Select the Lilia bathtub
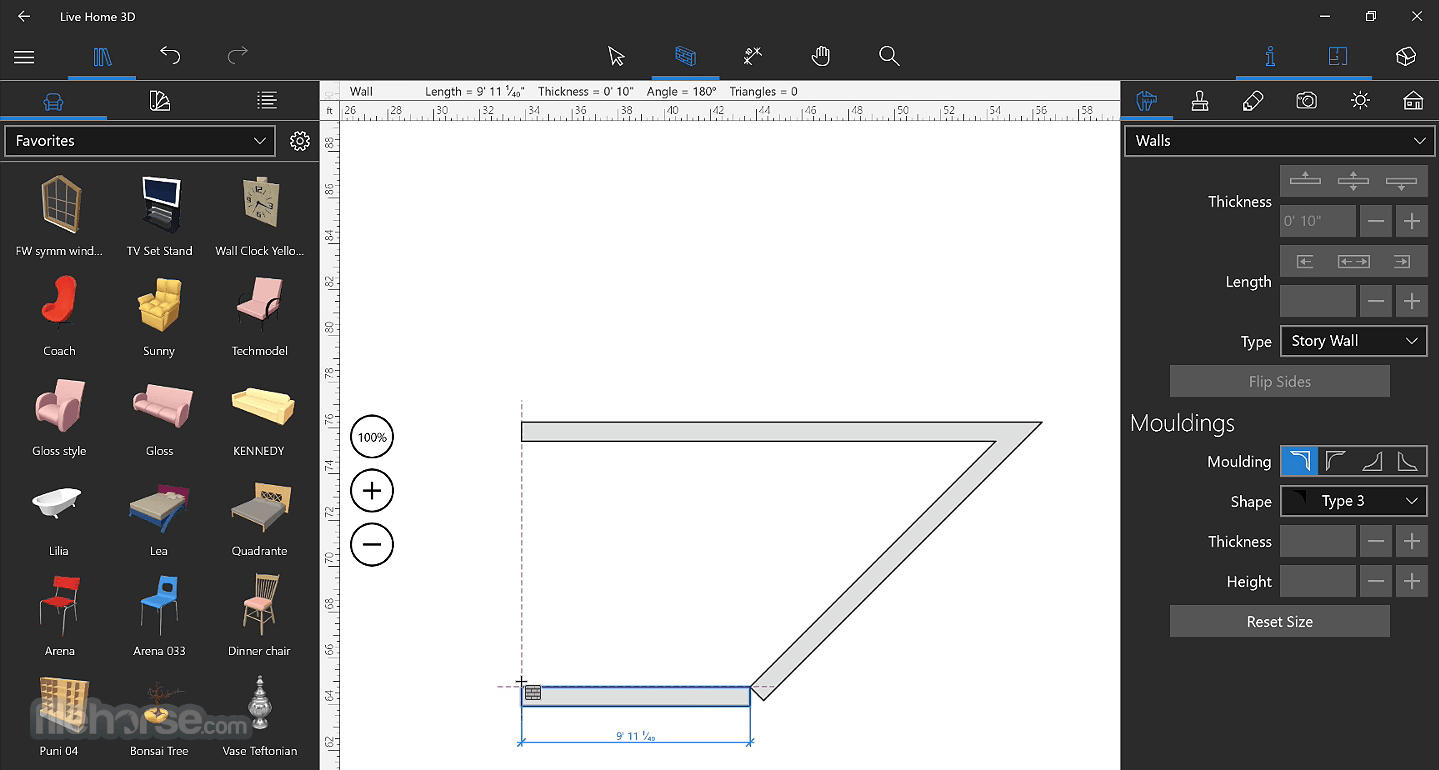 click(x=59, y=505)
